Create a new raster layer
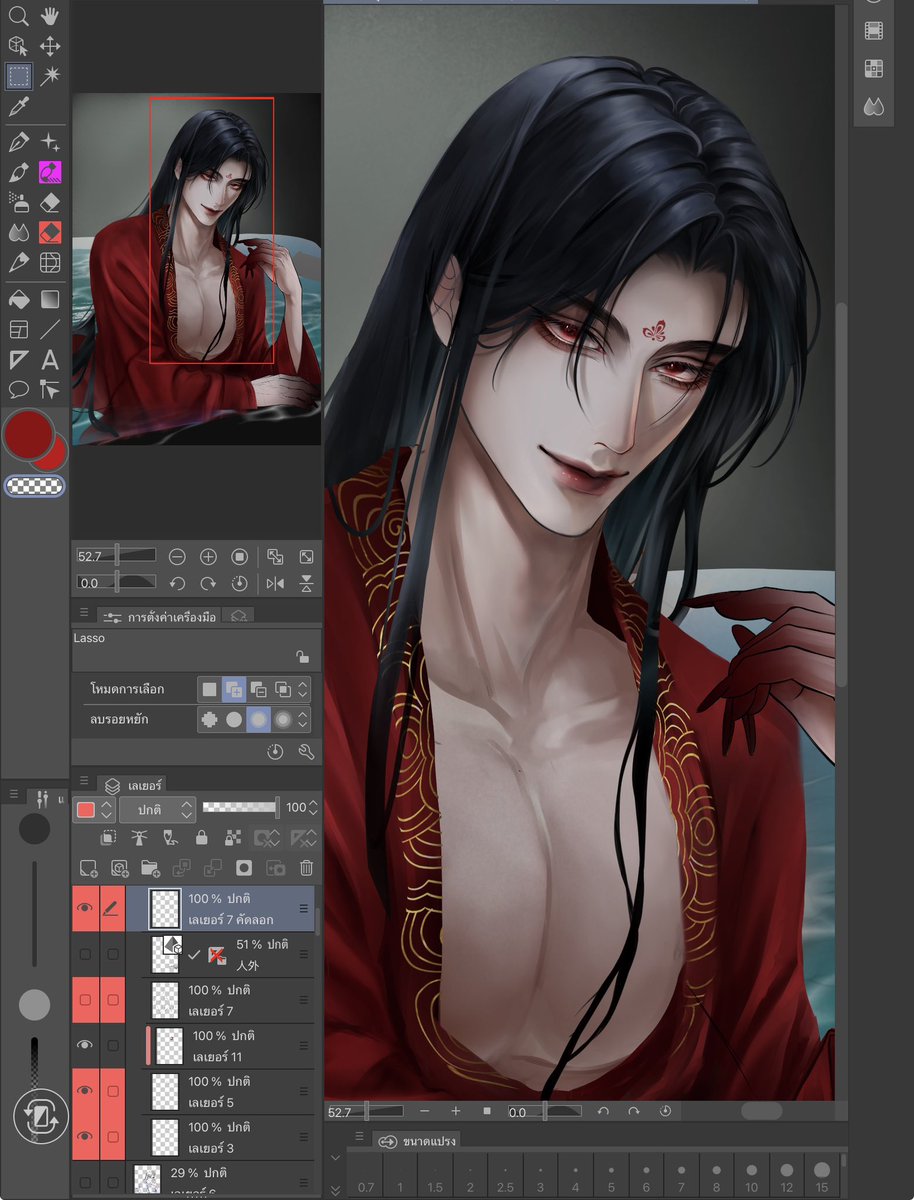This screenshot has height=1200, width=914. [88, 869]
